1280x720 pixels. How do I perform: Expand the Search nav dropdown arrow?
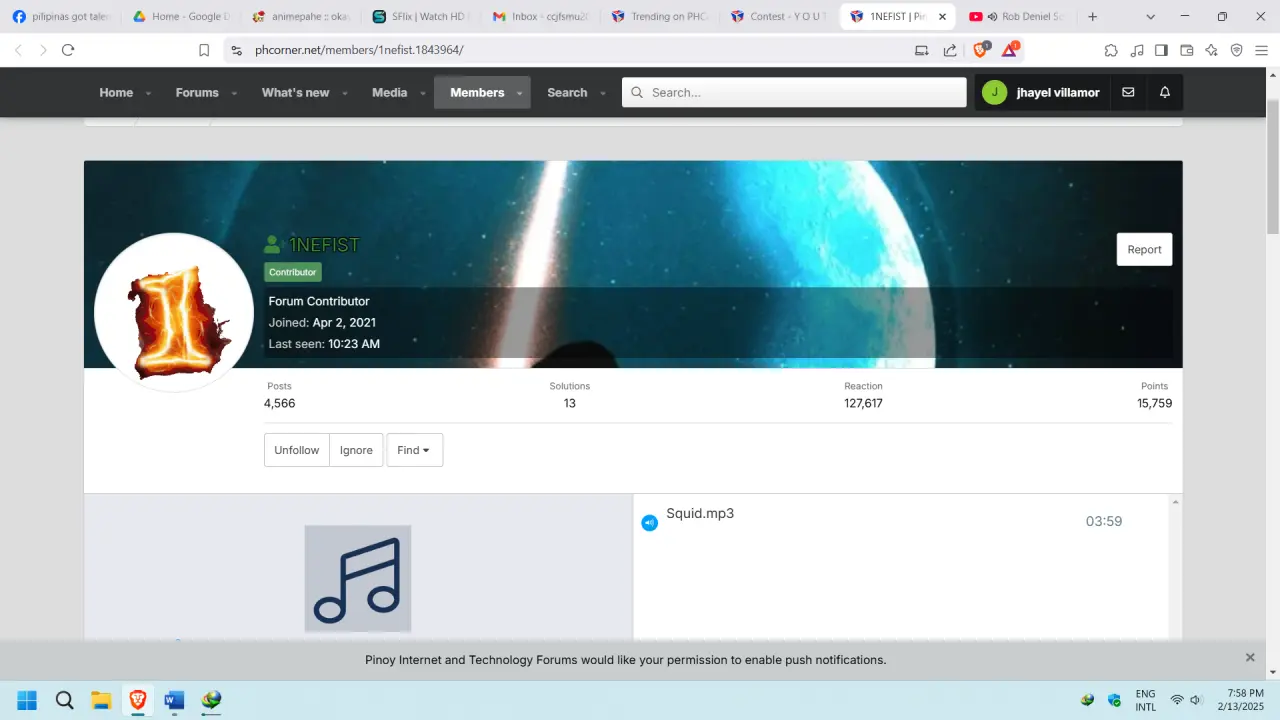602,93
